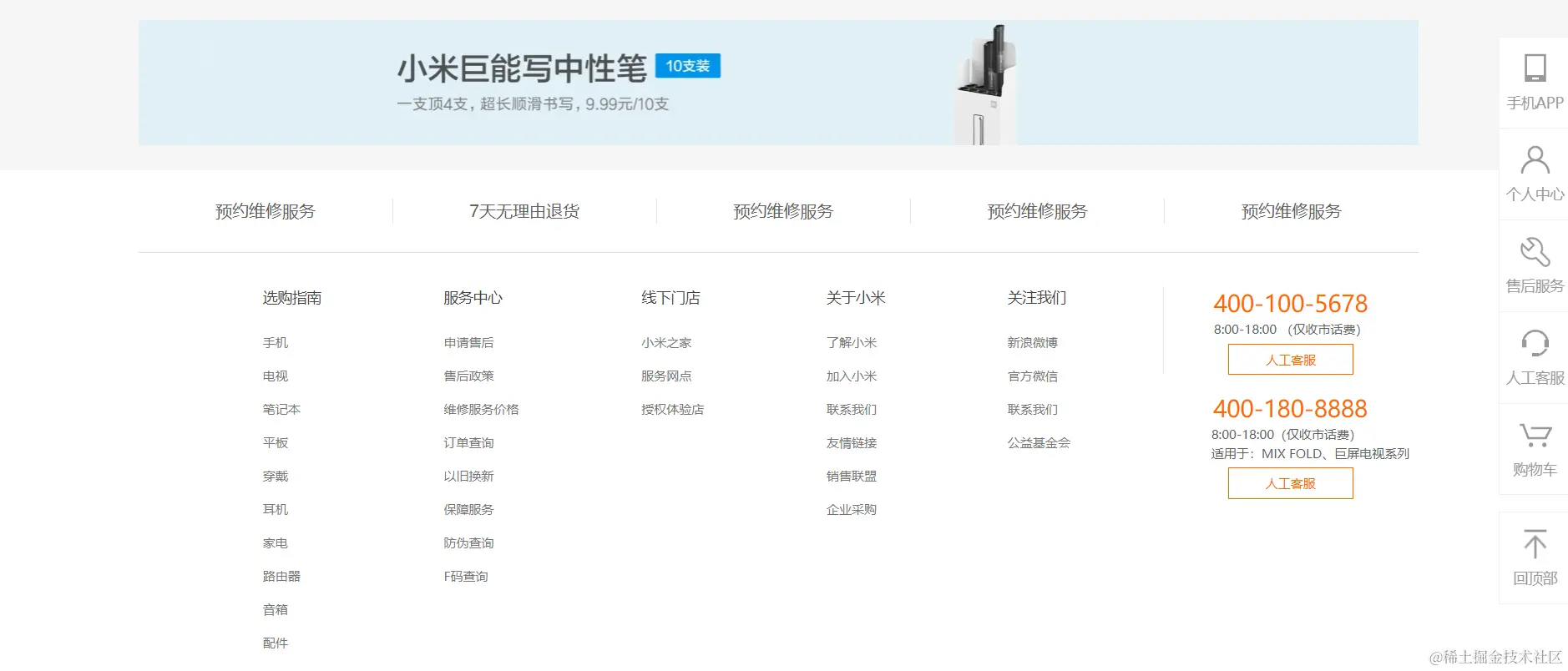Click the 申请售后 link

[x=468, y=343]
